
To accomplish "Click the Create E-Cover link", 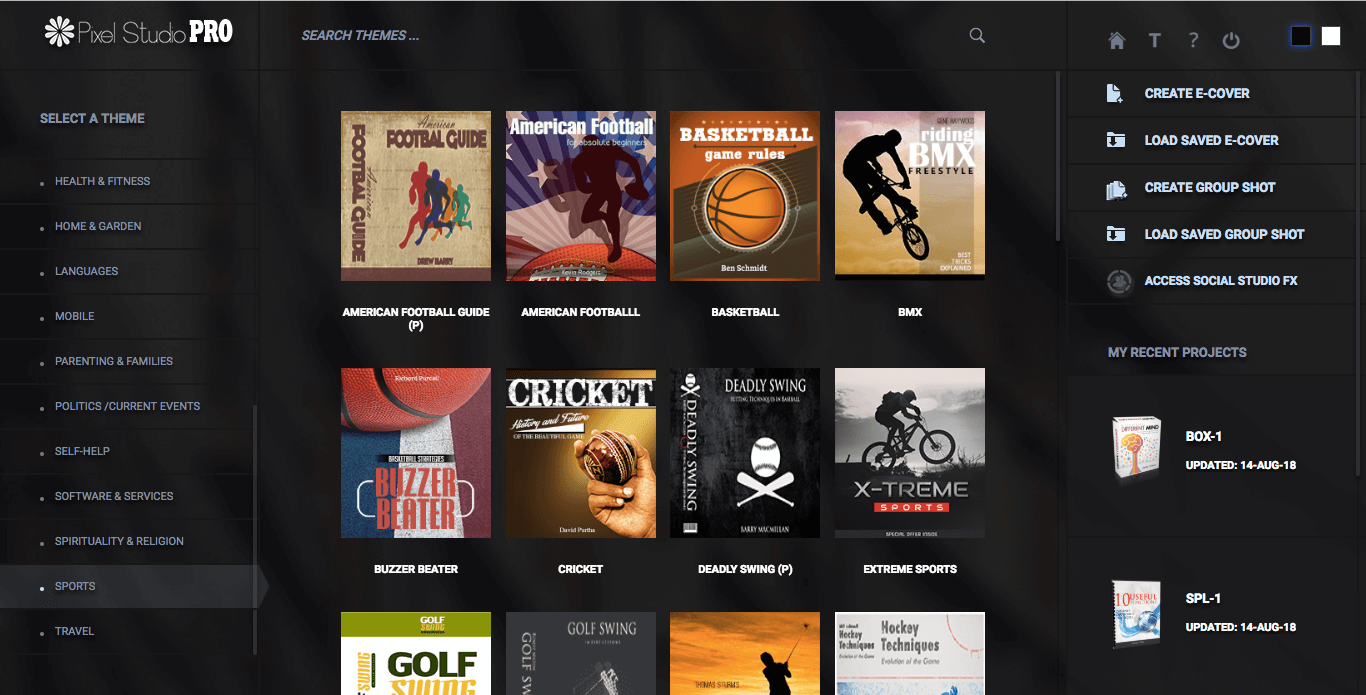I will tap(1197, 93).
